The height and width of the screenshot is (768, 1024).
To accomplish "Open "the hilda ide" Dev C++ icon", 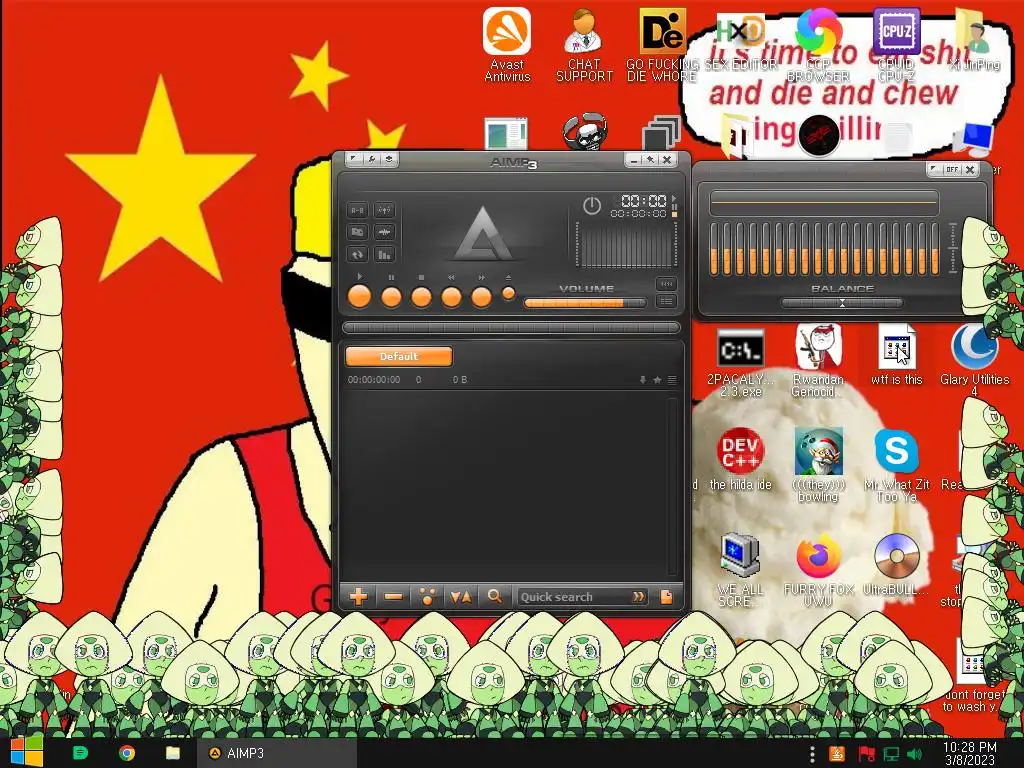I will click(740, 460).
